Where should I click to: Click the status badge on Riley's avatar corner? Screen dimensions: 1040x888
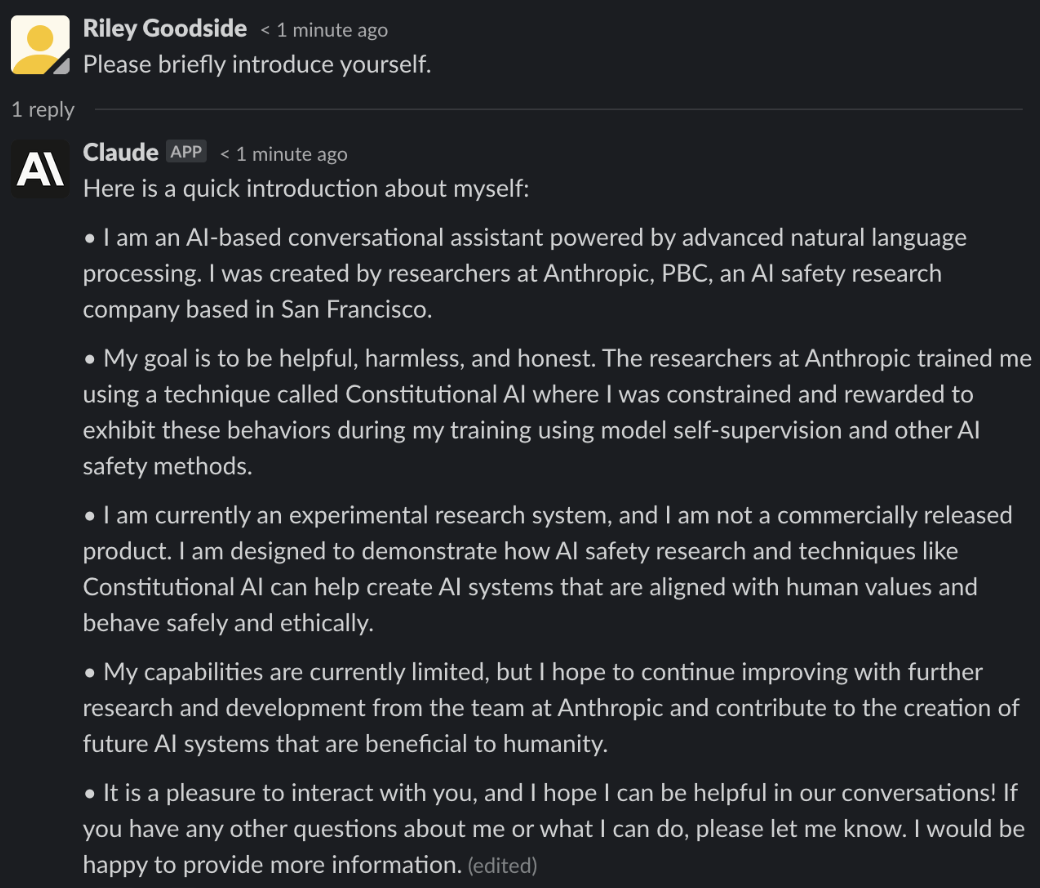62,66
